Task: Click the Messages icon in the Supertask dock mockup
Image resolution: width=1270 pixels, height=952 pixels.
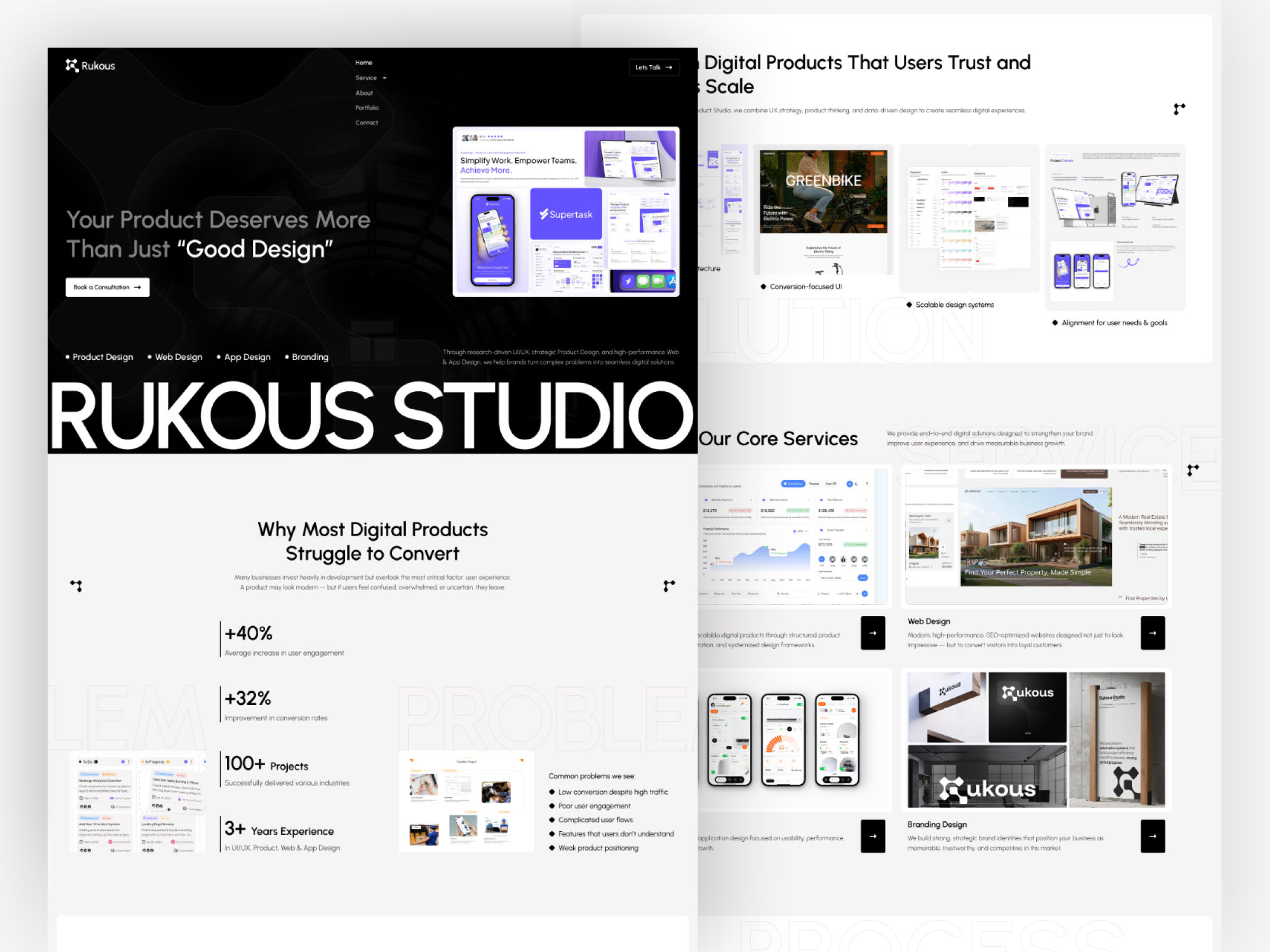Action: [x=643, y=281]
